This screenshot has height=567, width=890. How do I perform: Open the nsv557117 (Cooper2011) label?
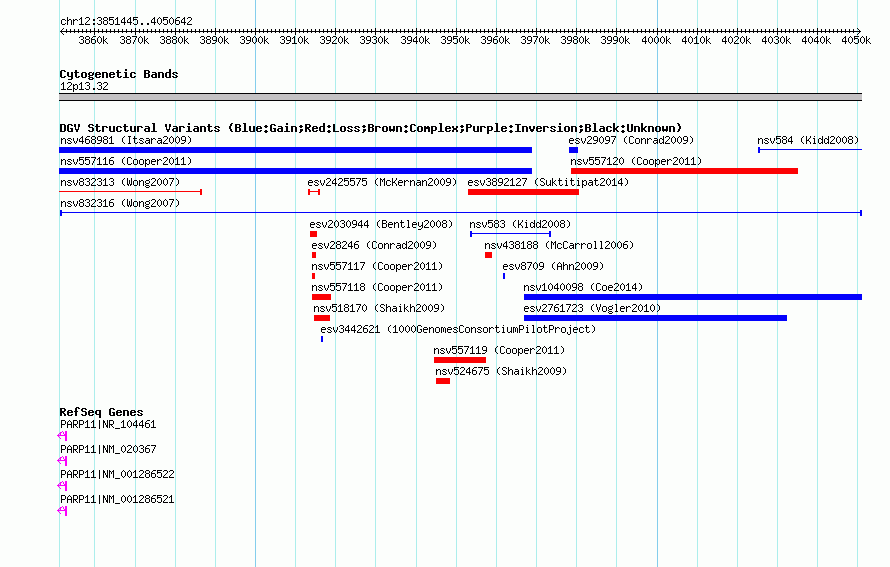coord(377,266)
